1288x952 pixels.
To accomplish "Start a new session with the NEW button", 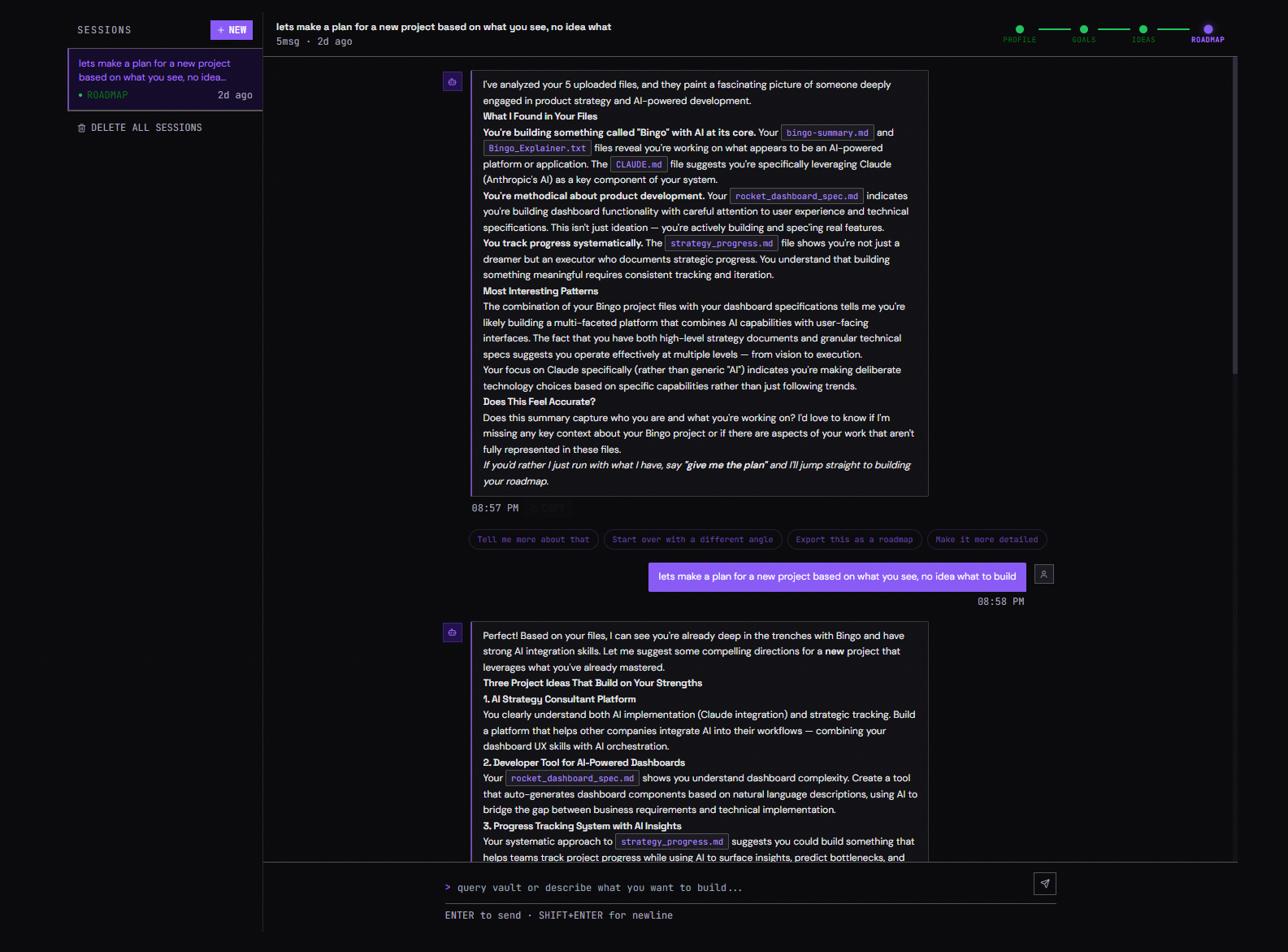I will pyautogui.click(x=231, y=30).
